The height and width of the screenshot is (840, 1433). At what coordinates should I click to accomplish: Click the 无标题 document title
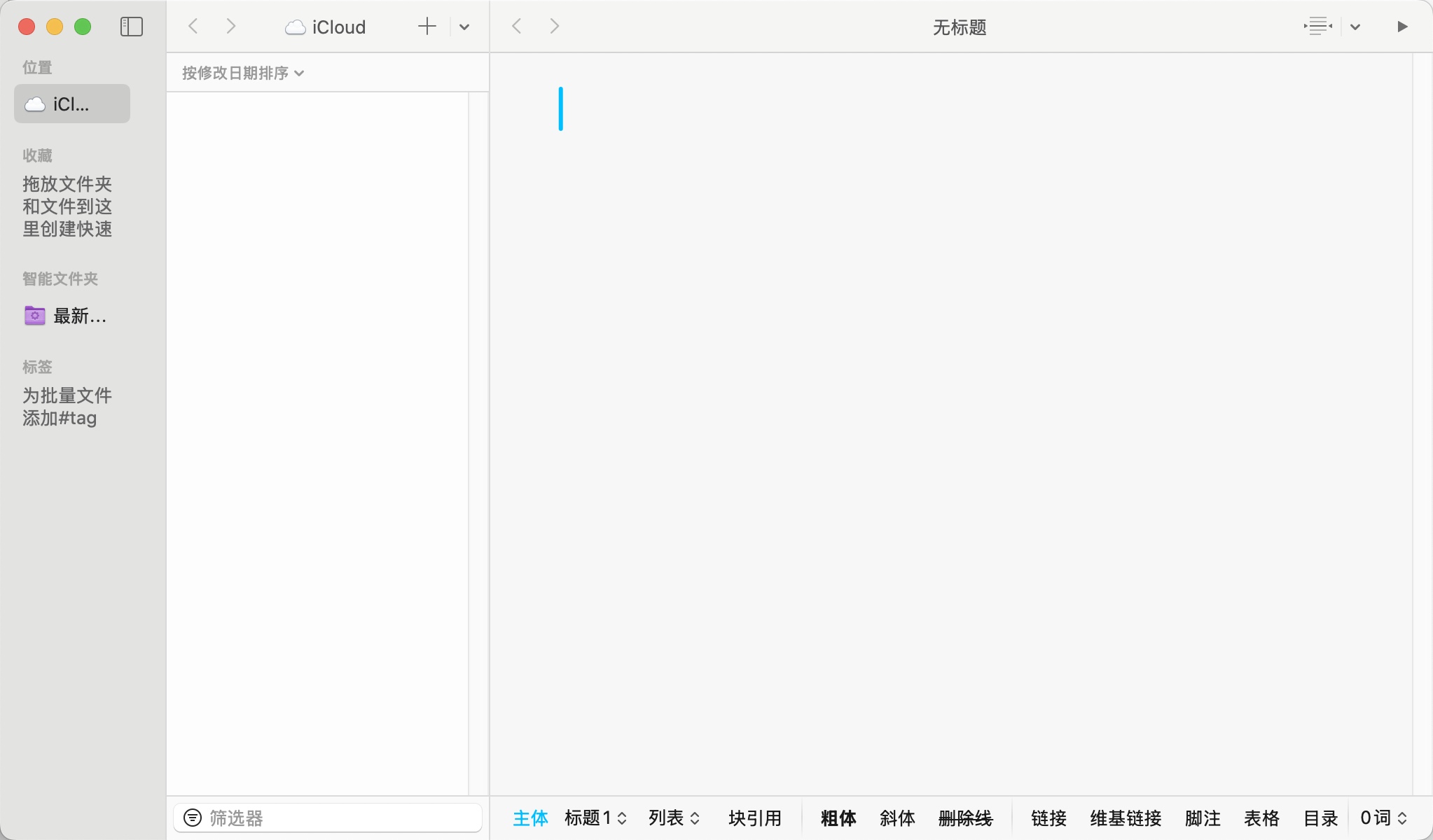click(x=960, y=27)
